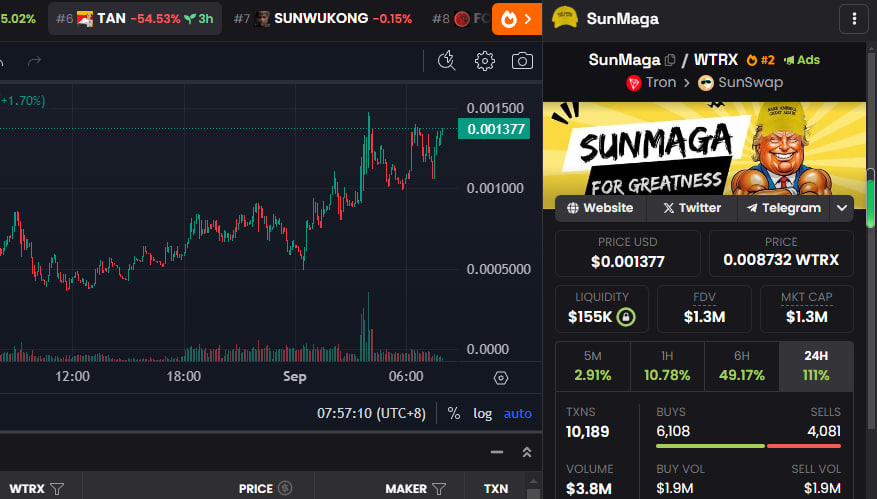The width and height of the screenshot is (877, 499).
Task: Click the TXNS 10,189 value
Action: (587, 432)
